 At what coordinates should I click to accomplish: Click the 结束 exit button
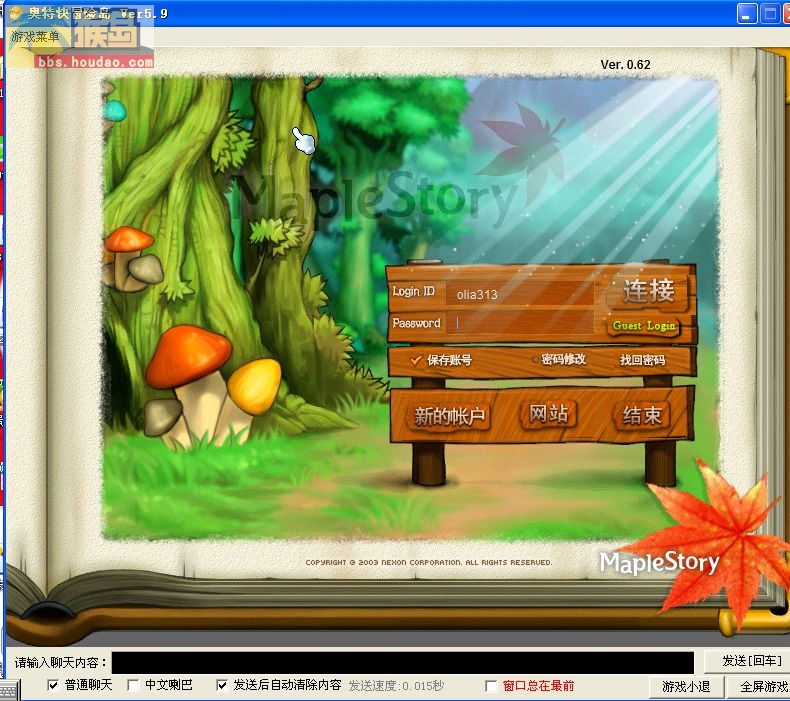tap(642, 415)
